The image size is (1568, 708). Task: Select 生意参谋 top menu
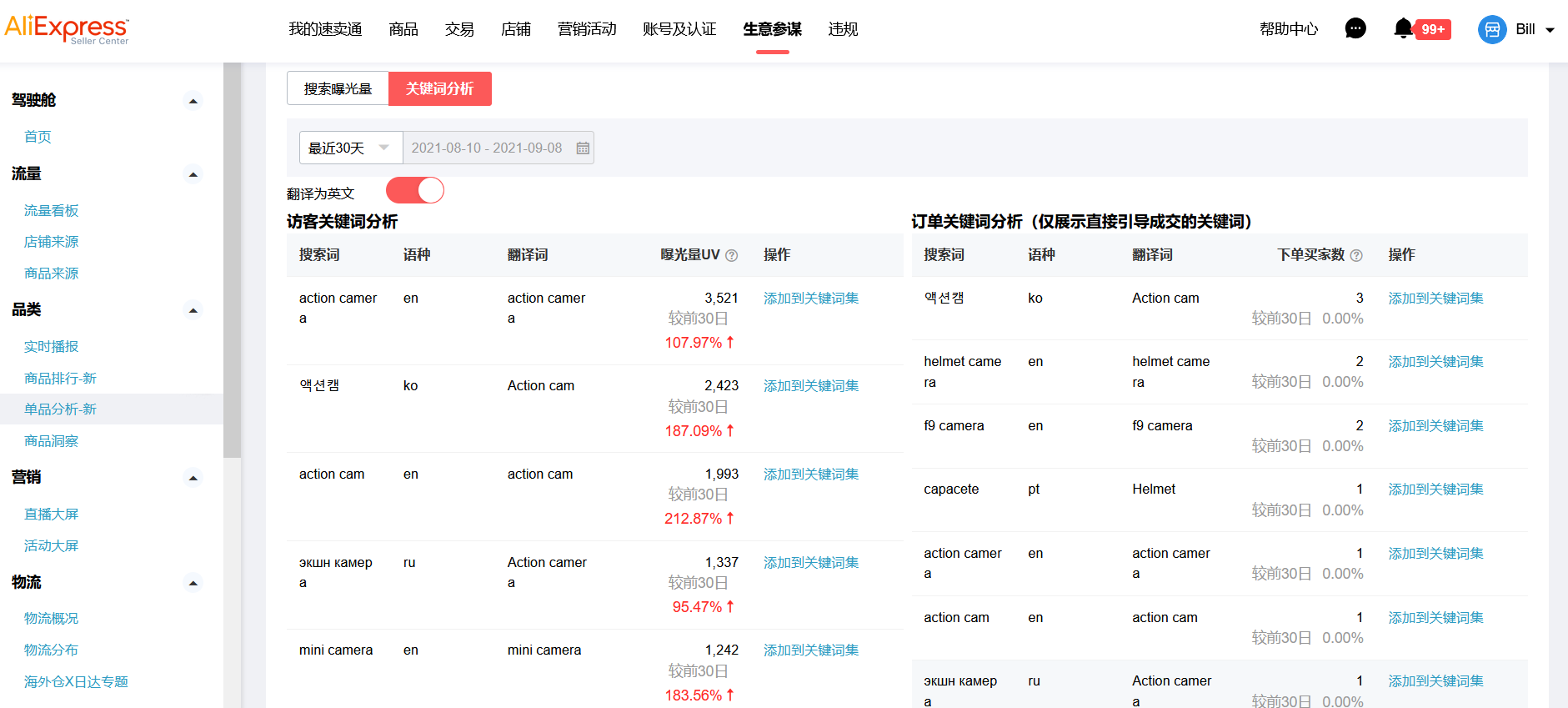point(773,29)
